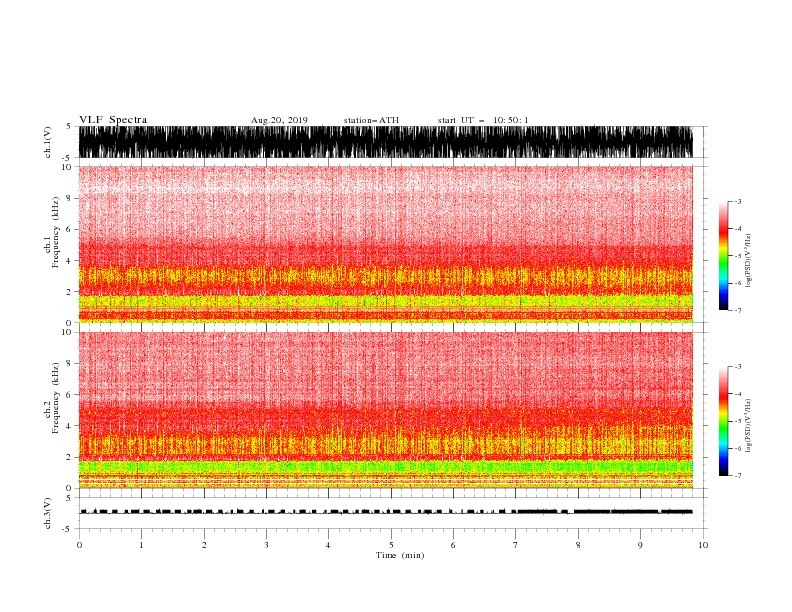This screenshot has width=792, height=612.
Task: Click the "station=ATH" header text
Action: [x=371, y=120]
